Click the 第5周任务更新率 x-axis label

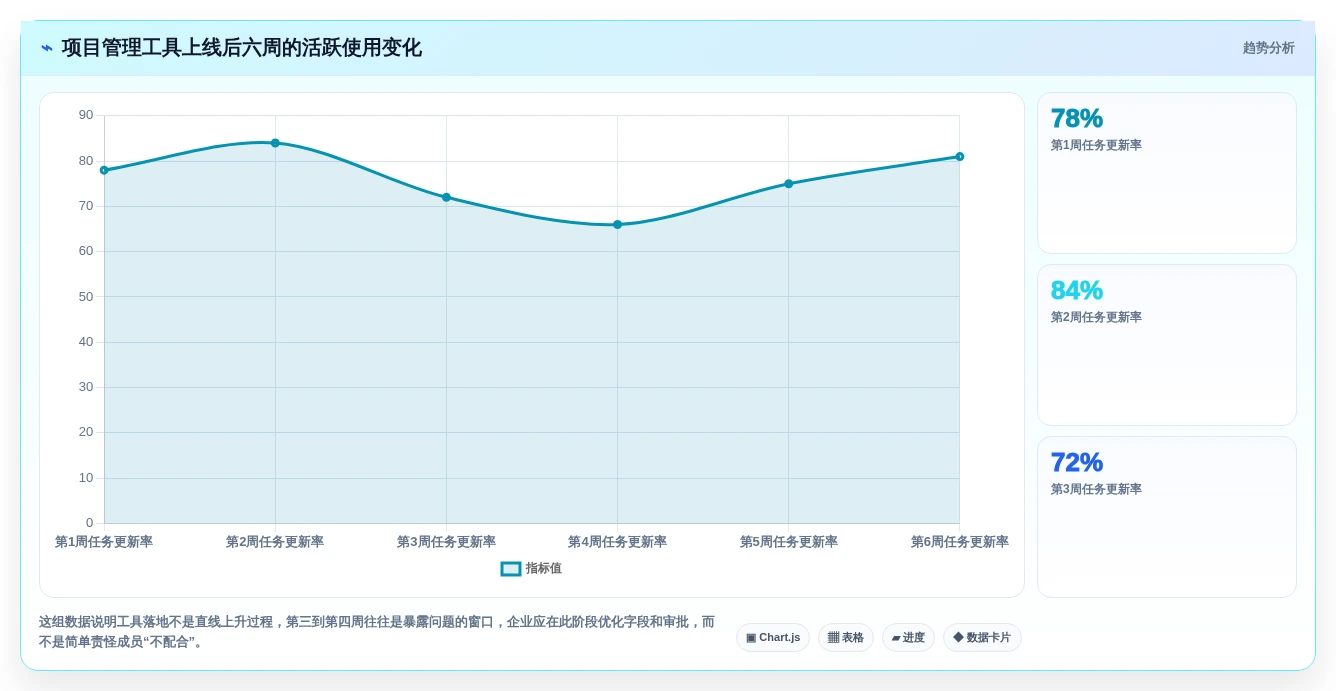(788, 542)
